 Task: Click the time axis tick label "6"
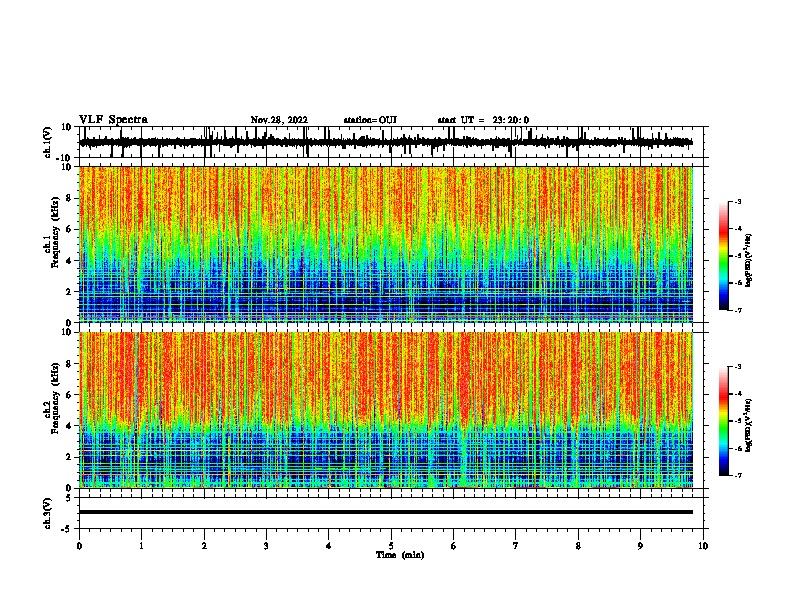454,546
